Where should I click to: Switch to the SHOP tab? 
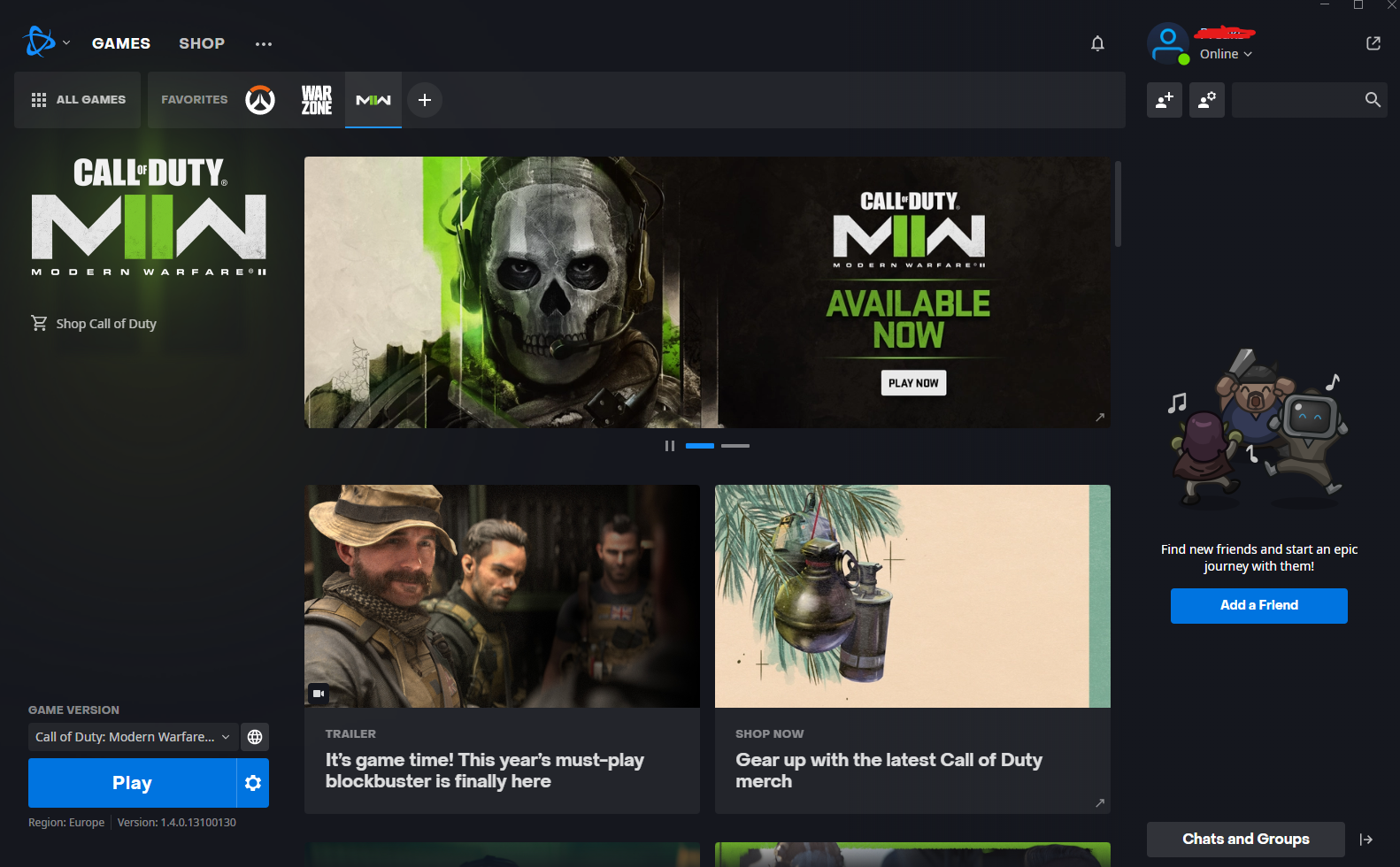(202, 43)
